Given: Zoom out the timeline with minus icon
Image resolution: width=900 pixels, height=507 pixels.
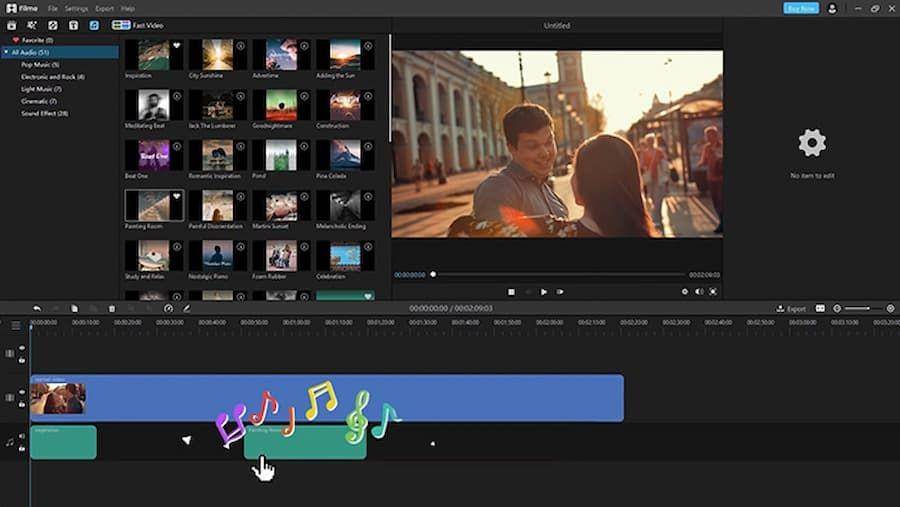Looking at the screenshot, I should tap(837, 308).
